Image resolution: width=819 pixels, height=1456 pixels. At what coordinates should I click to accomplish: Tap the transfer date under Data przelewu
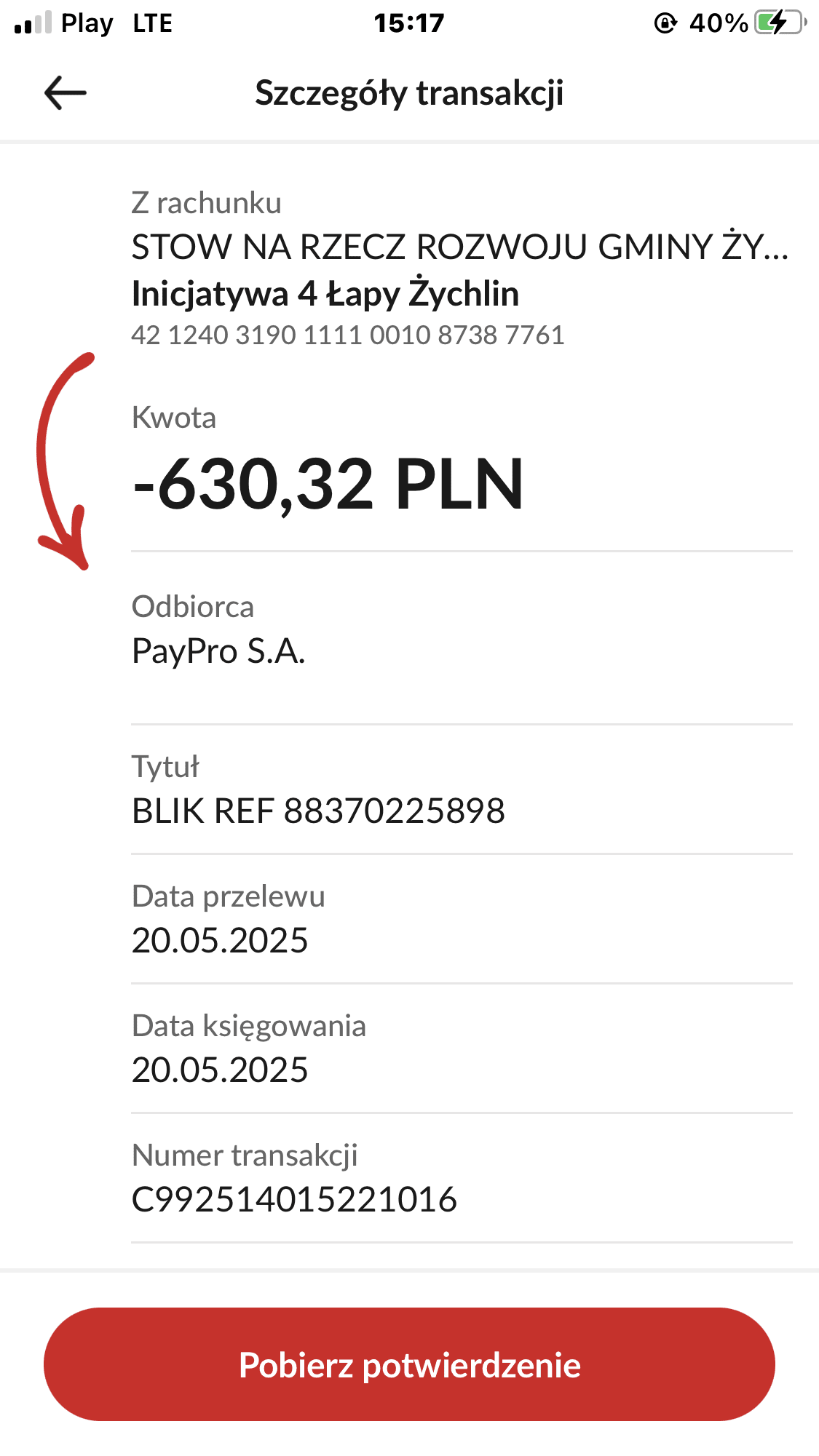(x=220, y=941)
